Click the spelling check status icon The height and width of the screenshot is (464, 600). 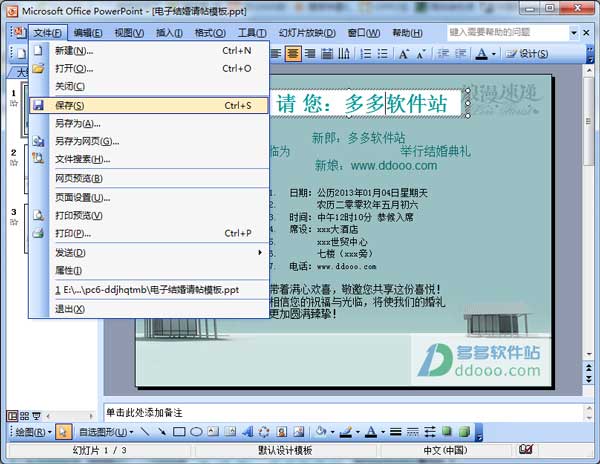click(x=525, y=449)
